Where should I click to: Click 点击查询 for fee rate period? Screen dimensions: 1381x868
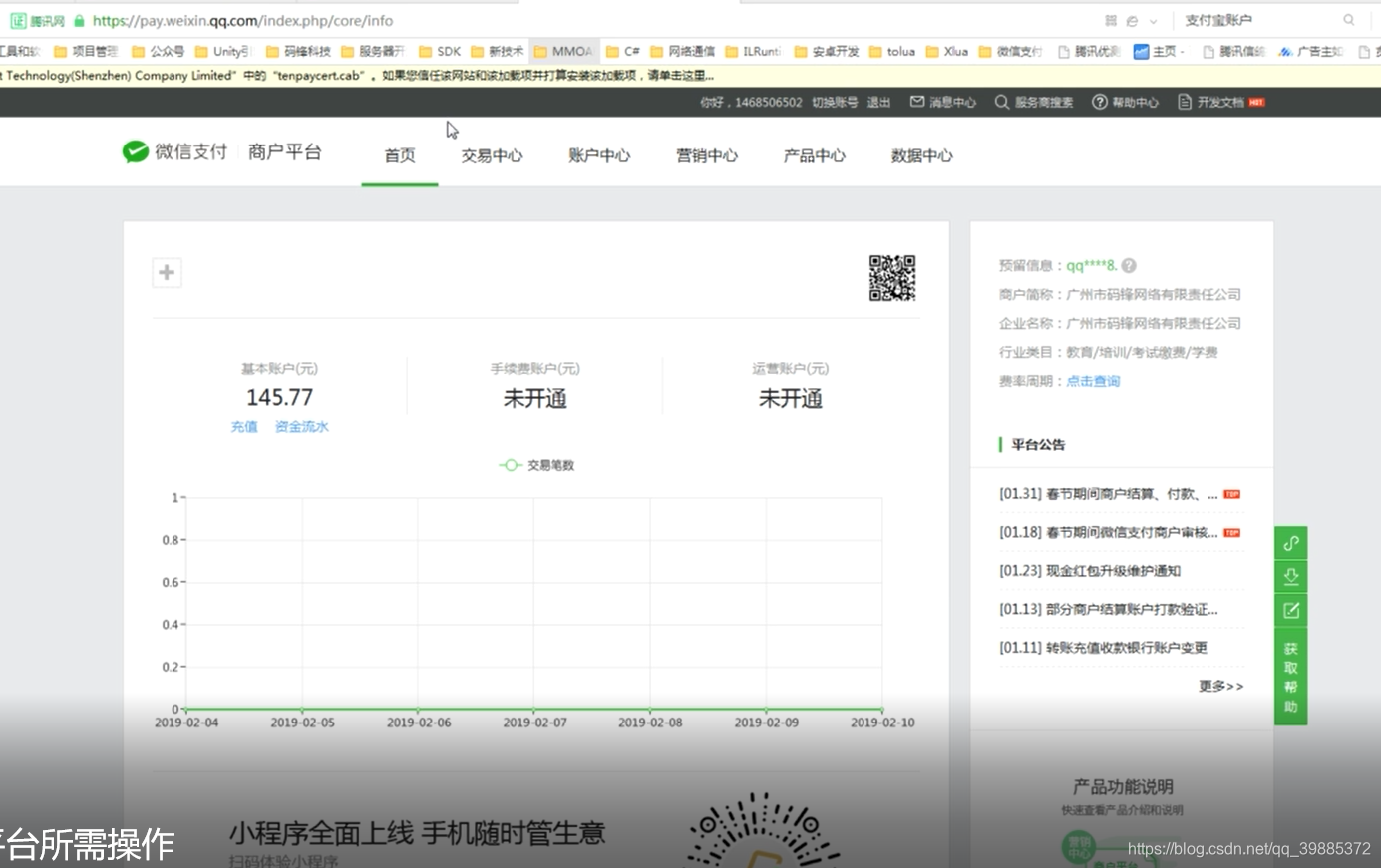point(1093,381)
